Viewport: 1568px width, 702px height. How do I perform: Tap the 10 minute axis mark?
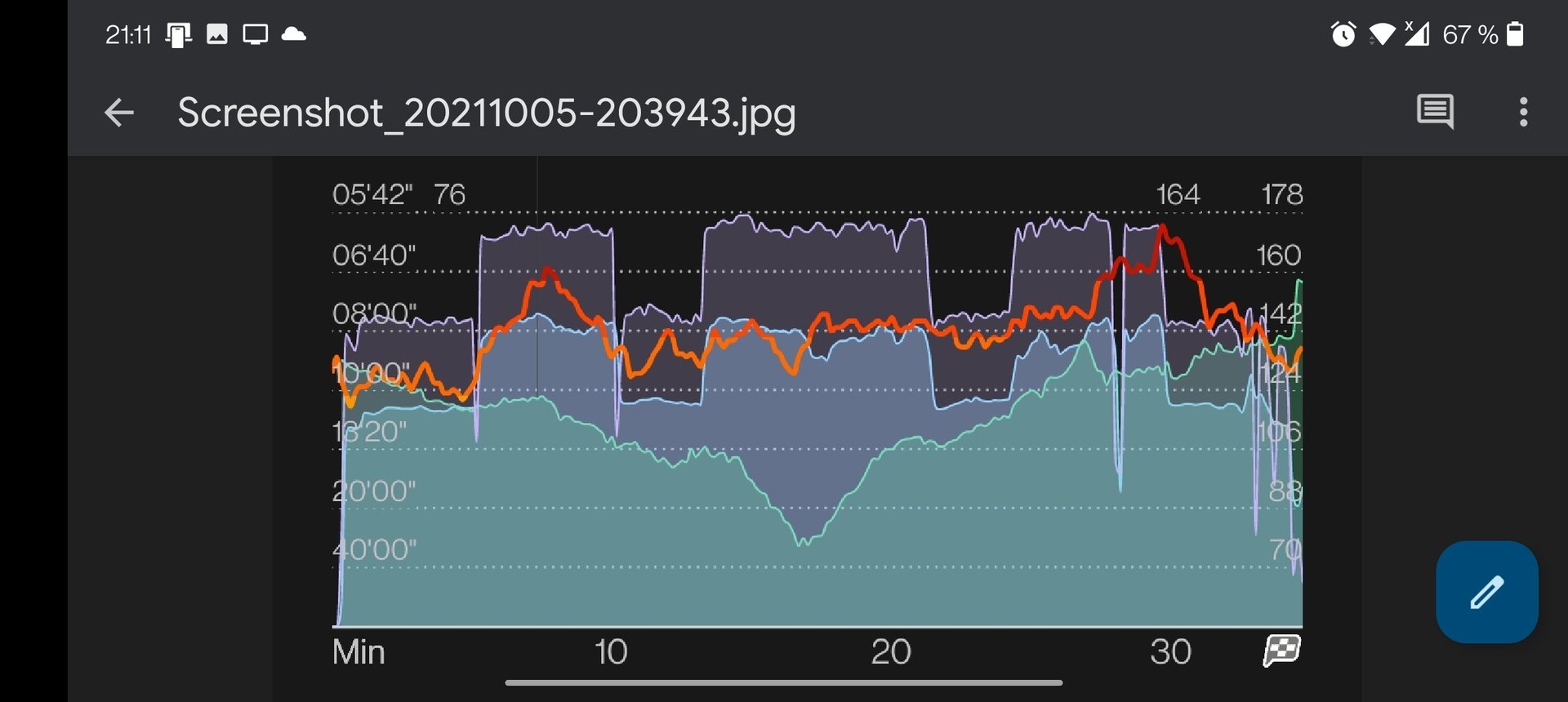coord(611,652)
